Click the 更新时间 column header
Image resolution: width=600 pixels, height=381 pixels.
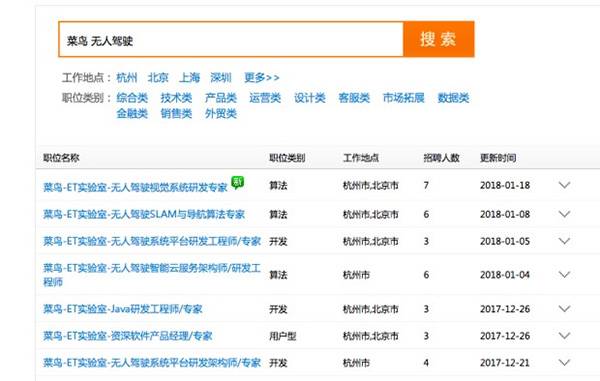point(498,158)
